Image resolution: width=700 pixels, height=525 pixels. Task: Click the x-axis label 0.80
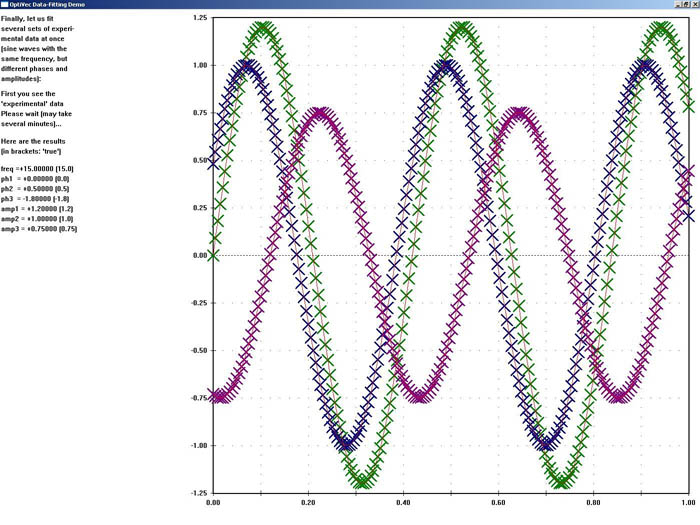pos(593,503)
